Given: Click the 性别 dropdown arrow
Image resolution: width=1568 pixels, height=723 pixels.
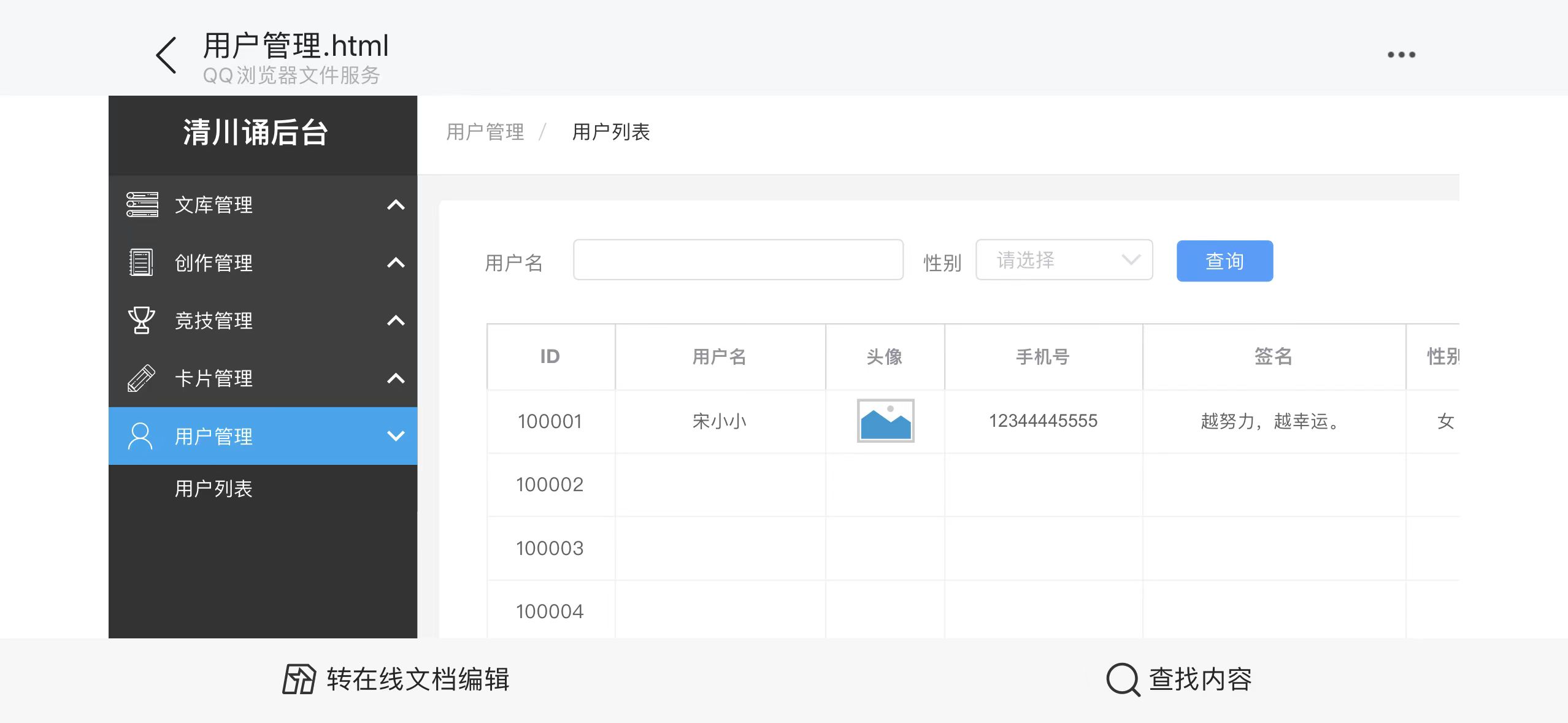Looking at the screenshot, I should [1131, 260].
